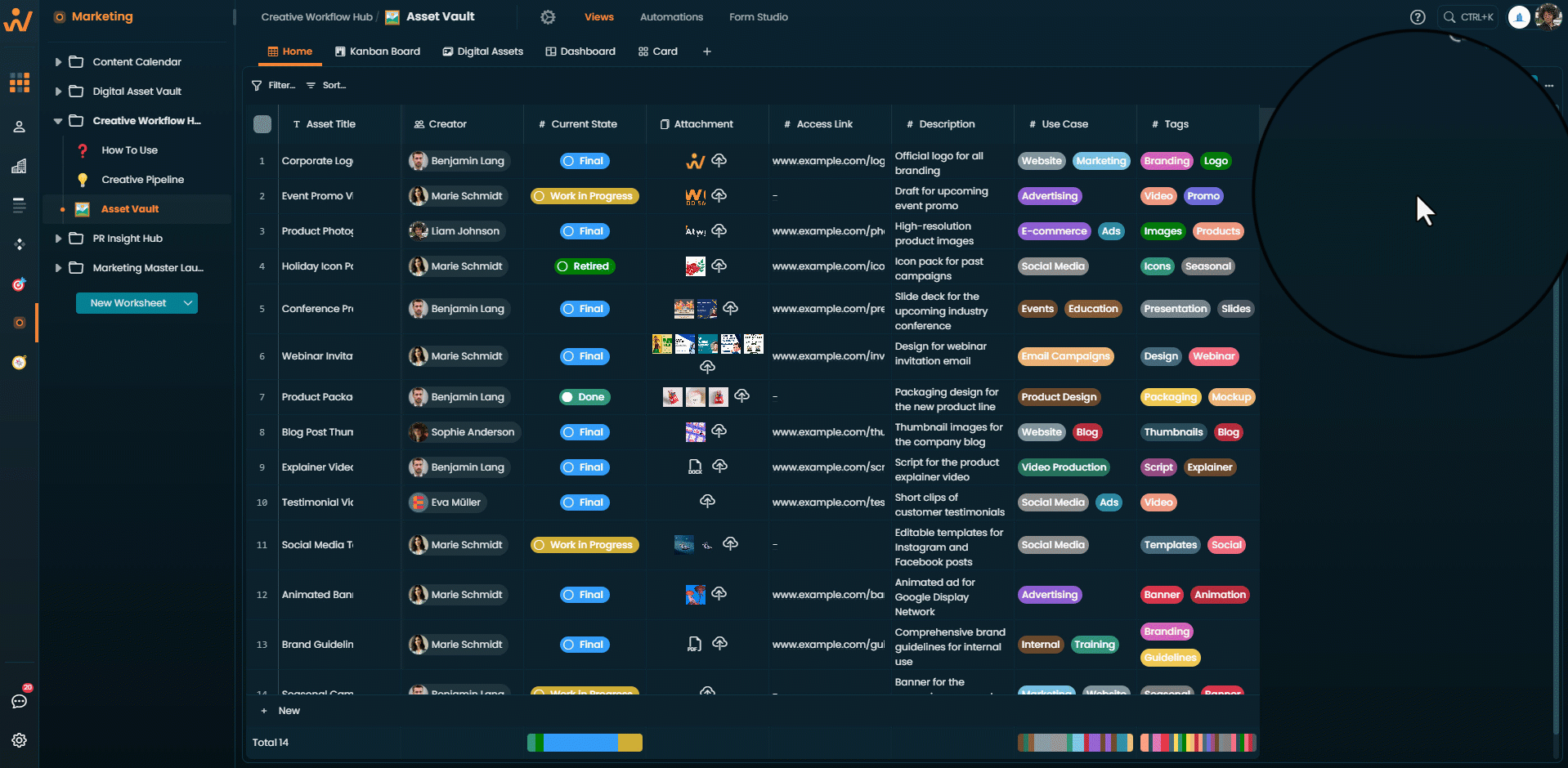Image resolution: width=1568 pixels, height=768 pixels.
Task: Click the Tags summary color bar
Action: (x=1198, y=742)
